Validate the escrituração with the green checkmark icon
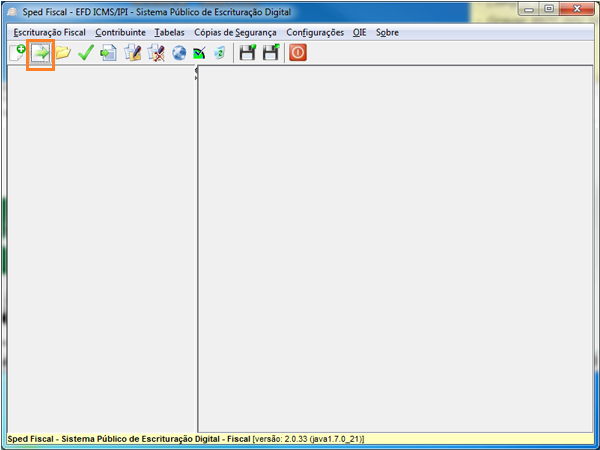 (86, 53)
